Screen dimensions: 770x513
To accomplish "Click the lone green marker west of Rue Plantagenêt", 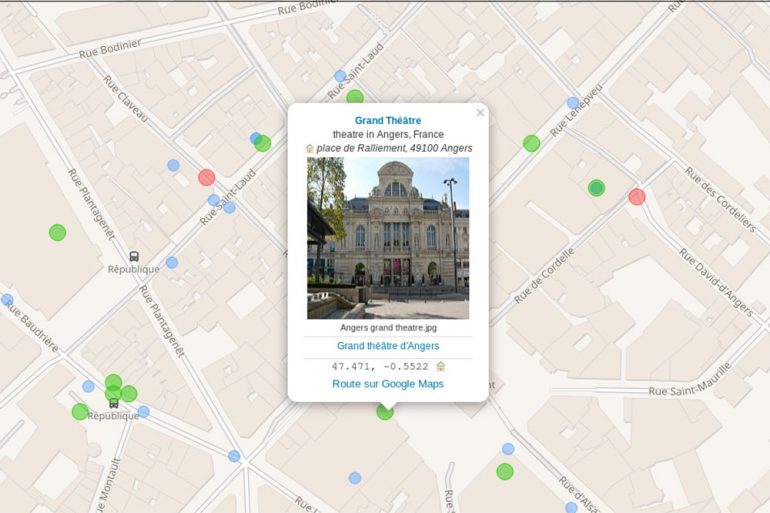I will pos(58,232).
